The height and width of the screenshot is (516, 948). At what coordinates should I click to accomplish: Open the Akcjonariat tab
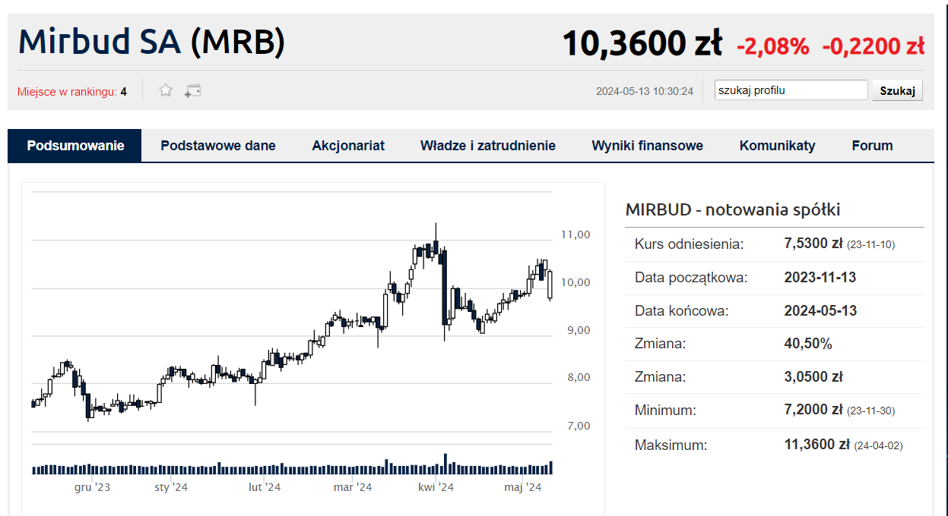click(348, 145)
